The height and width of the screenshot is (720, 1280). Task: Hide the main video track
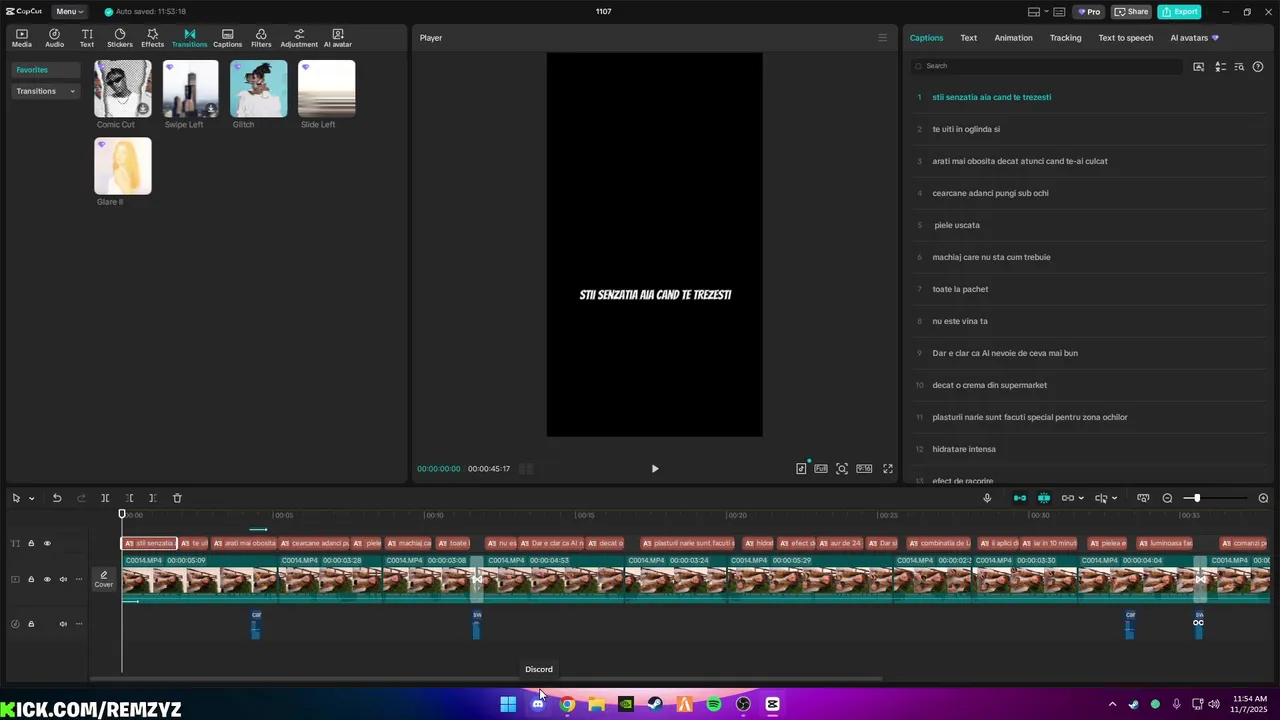coord(47,579)
